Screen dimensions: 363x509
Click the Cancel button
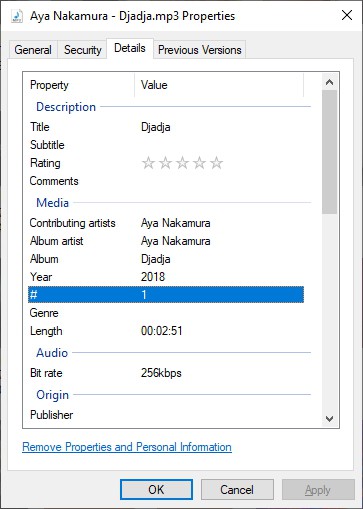237,490
